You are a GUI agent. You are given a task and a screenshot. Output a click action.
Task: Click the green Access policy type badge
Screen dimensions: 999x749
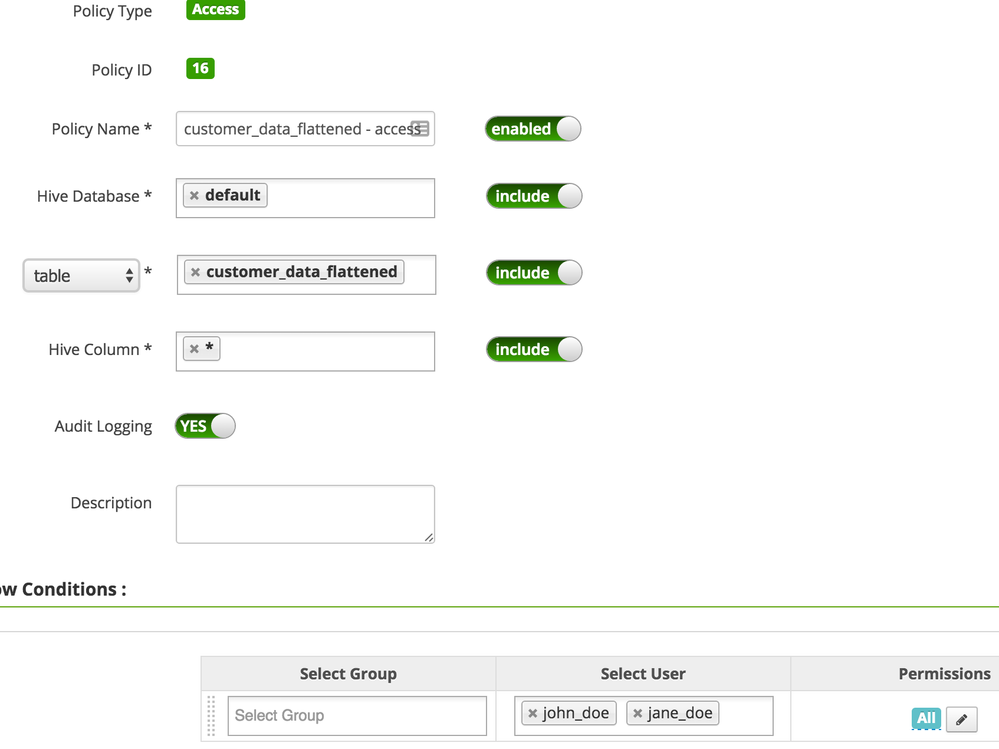coord(215,10)
